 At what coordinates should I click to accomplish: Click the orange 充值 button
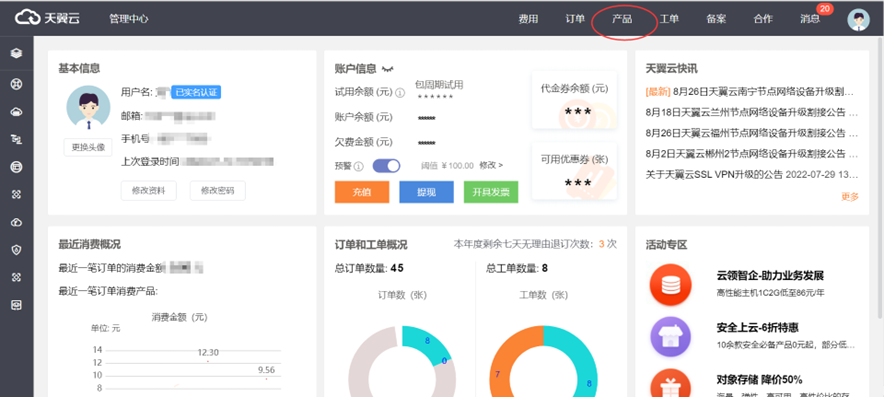tap(362, 192)
